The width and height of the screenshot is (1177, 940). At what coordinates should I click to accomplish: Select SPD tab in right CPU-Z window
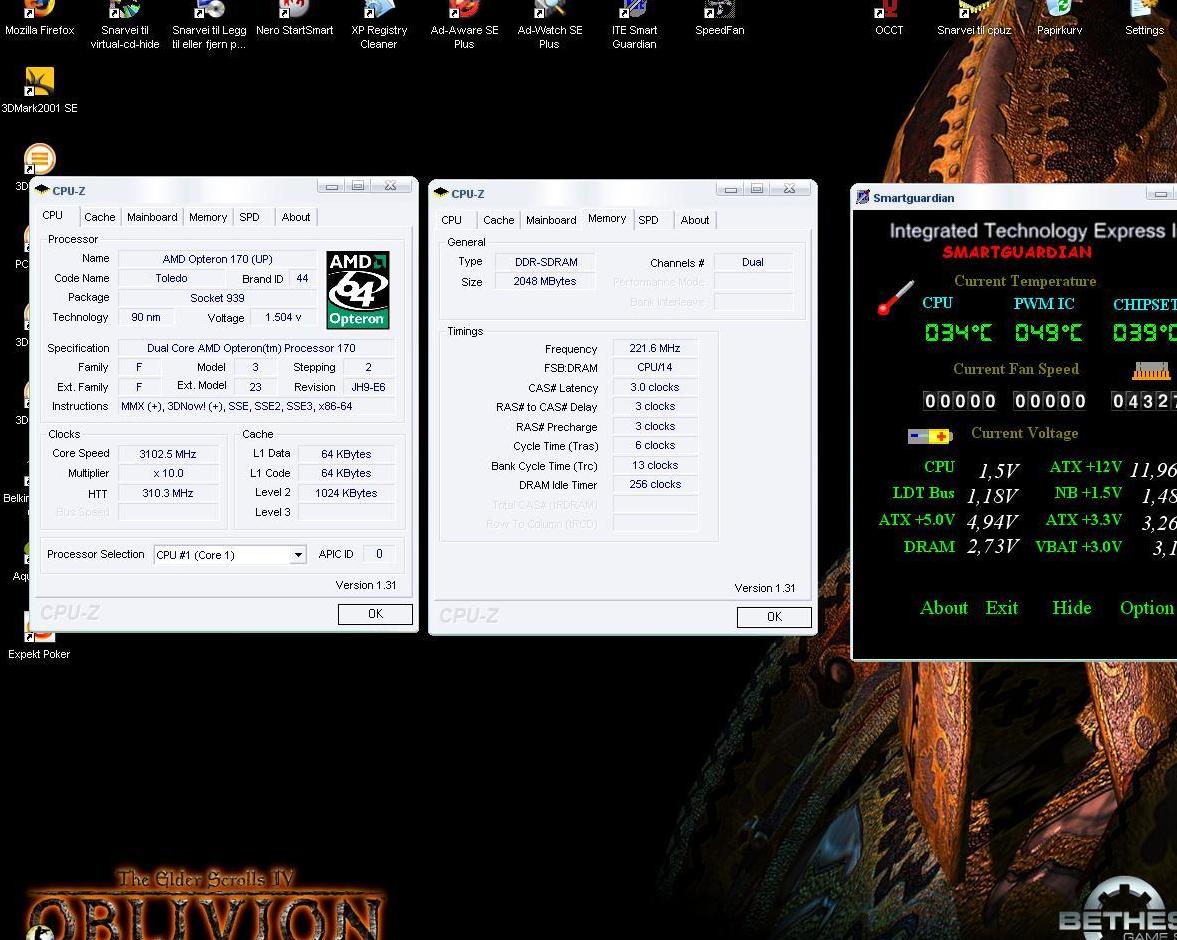point(649,220)
